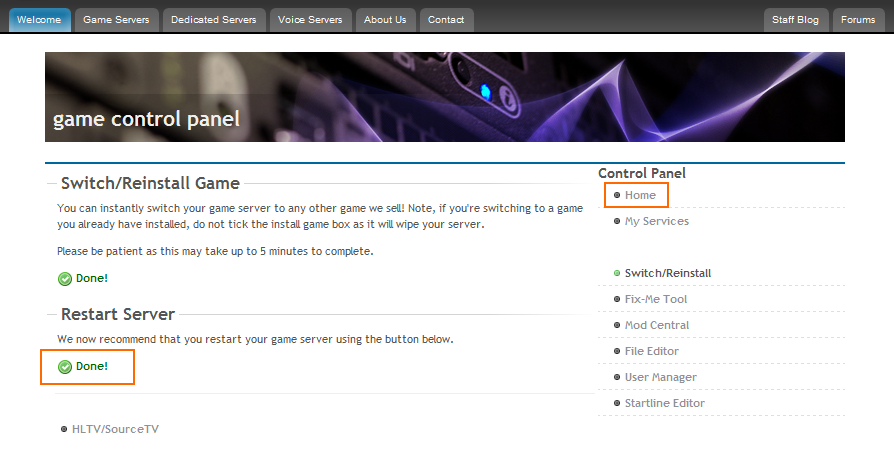Click the restart recommendation sentence
Viewport: 894px width, 454px height.
click(x=255, y=339)
